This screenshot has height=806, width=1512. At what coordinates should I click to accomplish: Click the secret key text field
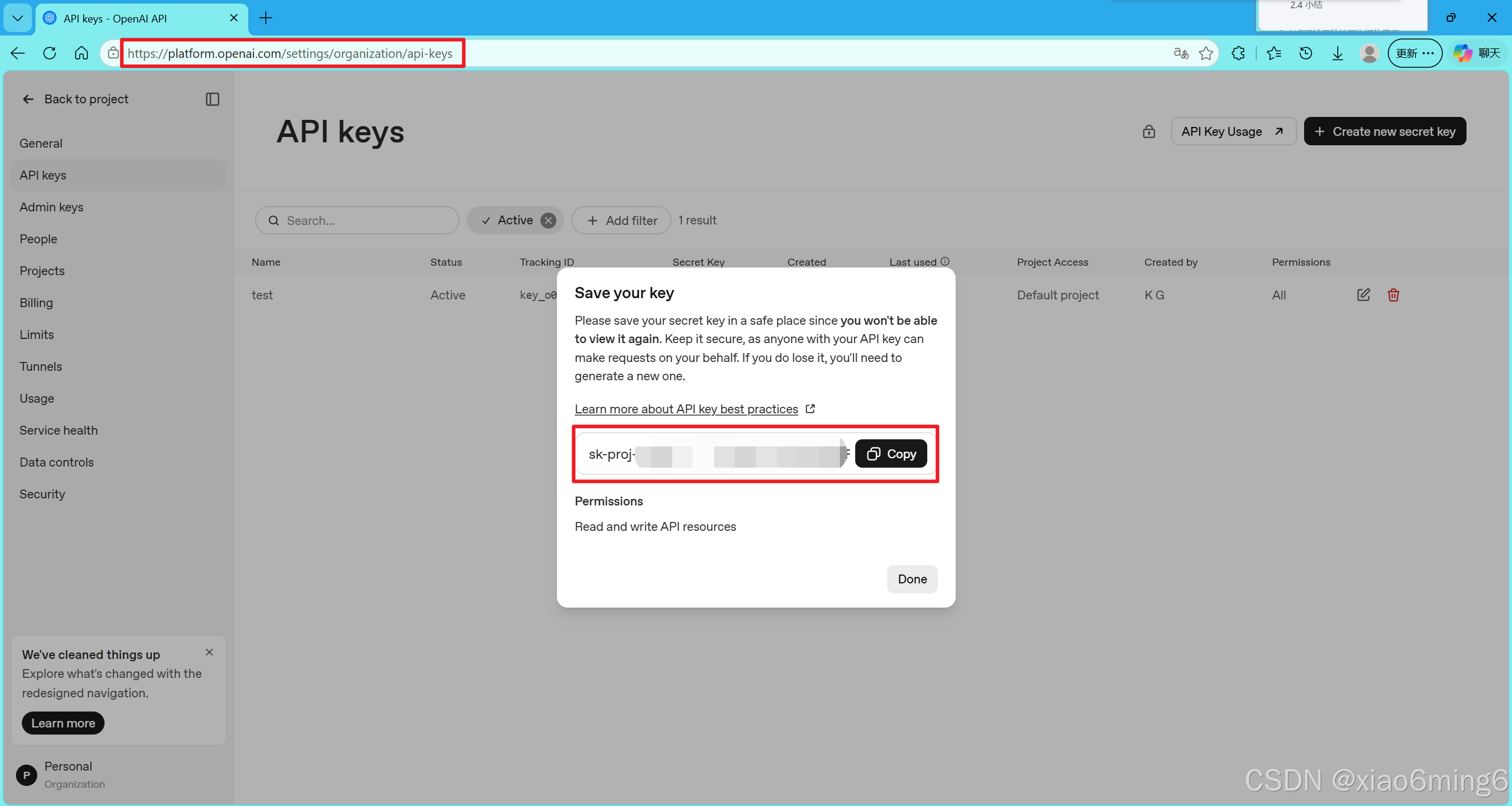714,453
